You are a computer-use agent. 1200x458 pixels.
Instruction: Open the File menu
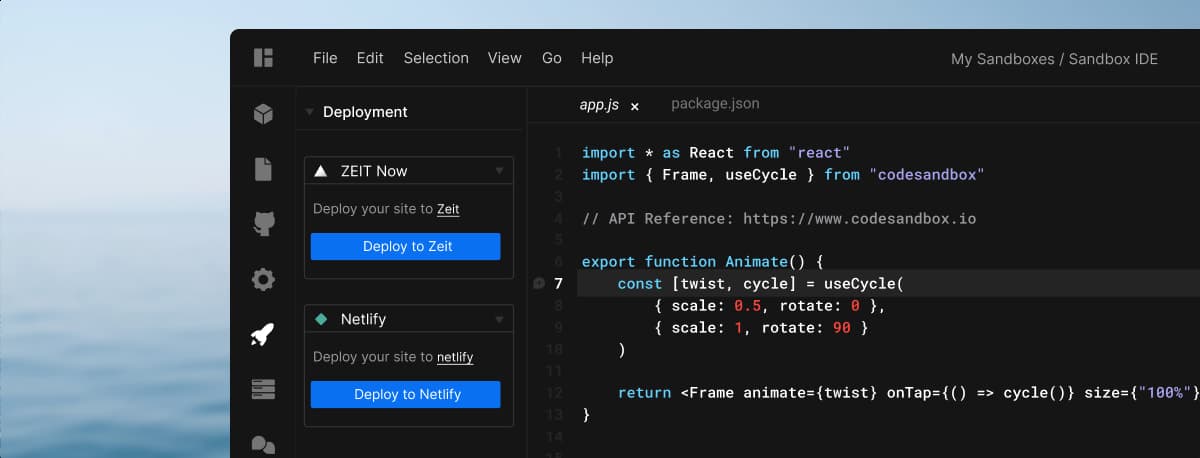(325, 58)
